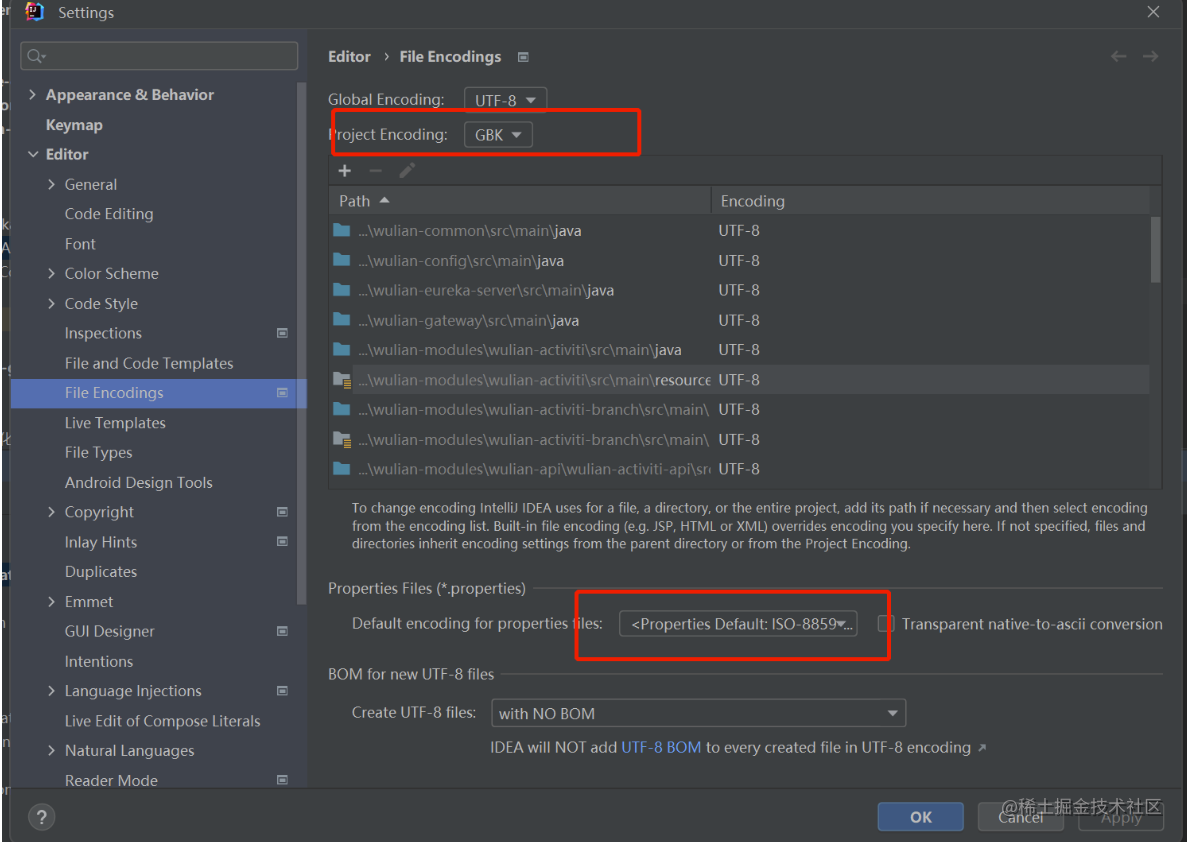Expand the Emmet node
This screenshot has width=1187, height=842.
pyautogui.click(x=51, y=602)
